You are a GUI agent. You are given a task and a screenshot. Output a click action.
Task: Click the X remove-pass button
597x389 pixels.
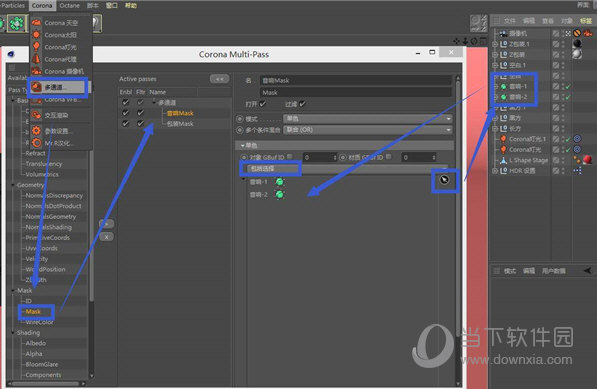107,237
